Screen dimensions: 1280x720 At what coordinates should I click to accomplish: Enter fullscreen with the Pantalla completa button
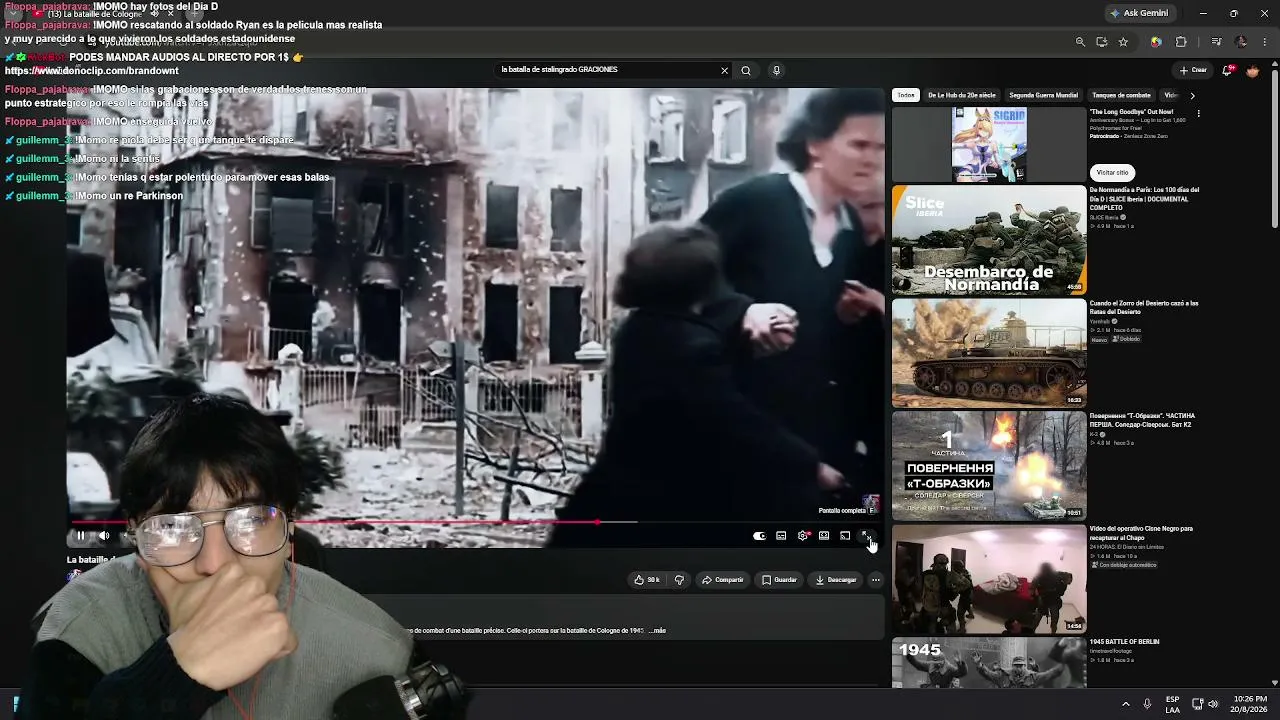pos(867,536)
